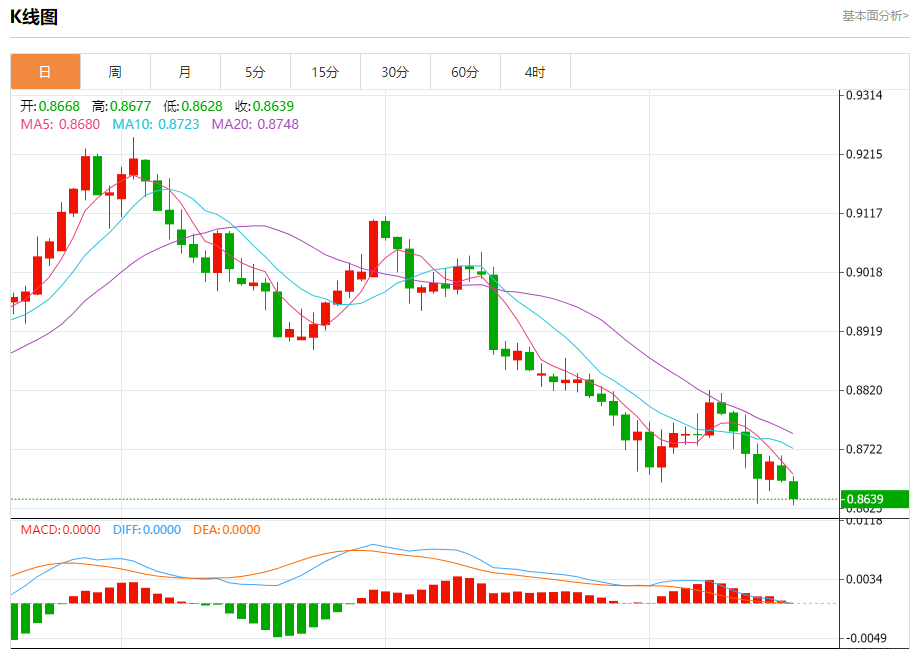This screenshot has width=919, height=649.
Task: Open the 5分 interval tab
Action: pos(255,72)
